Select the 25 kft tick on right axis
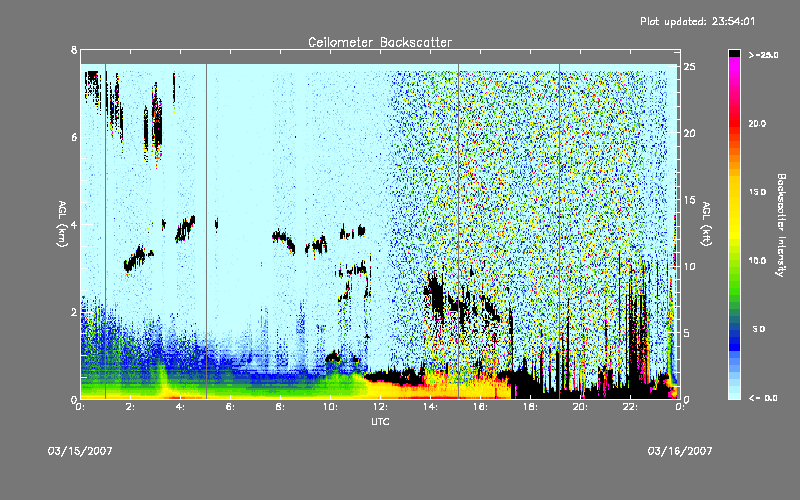This screenshot has width=800, height=500. pyautogui.click(x=689, y=67)
